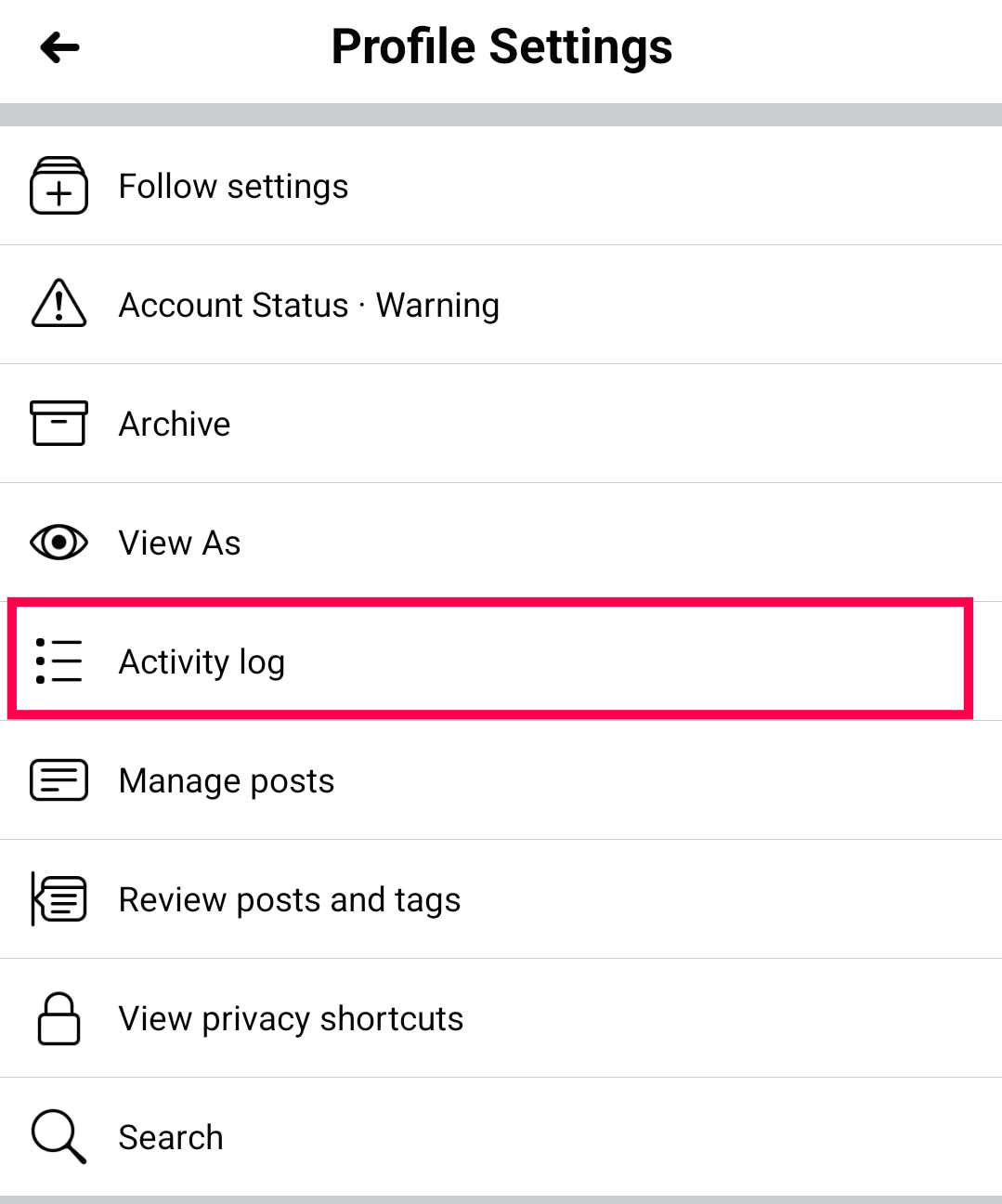The image size is (1002, 1204).
Task: Click the Follow settings plus-box icon
Action: point(59,186)
